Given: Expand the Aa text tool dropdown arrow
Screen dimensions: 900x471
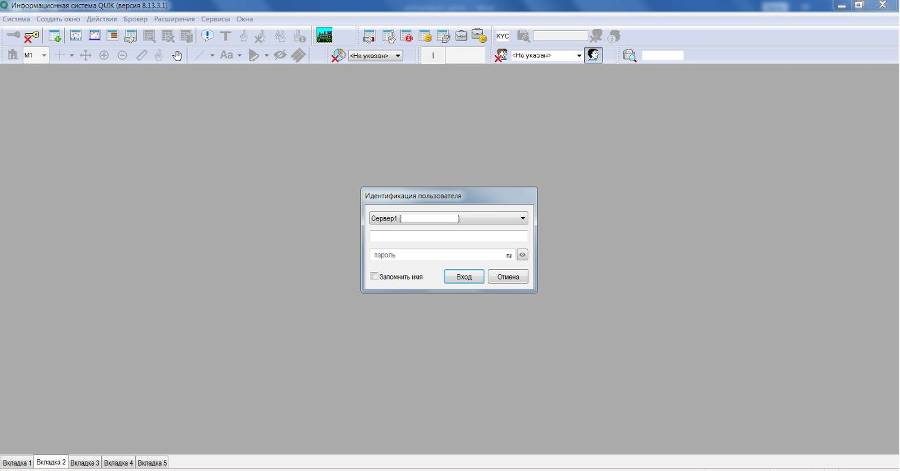Looking at the screenshot, I should click(239, 56).
